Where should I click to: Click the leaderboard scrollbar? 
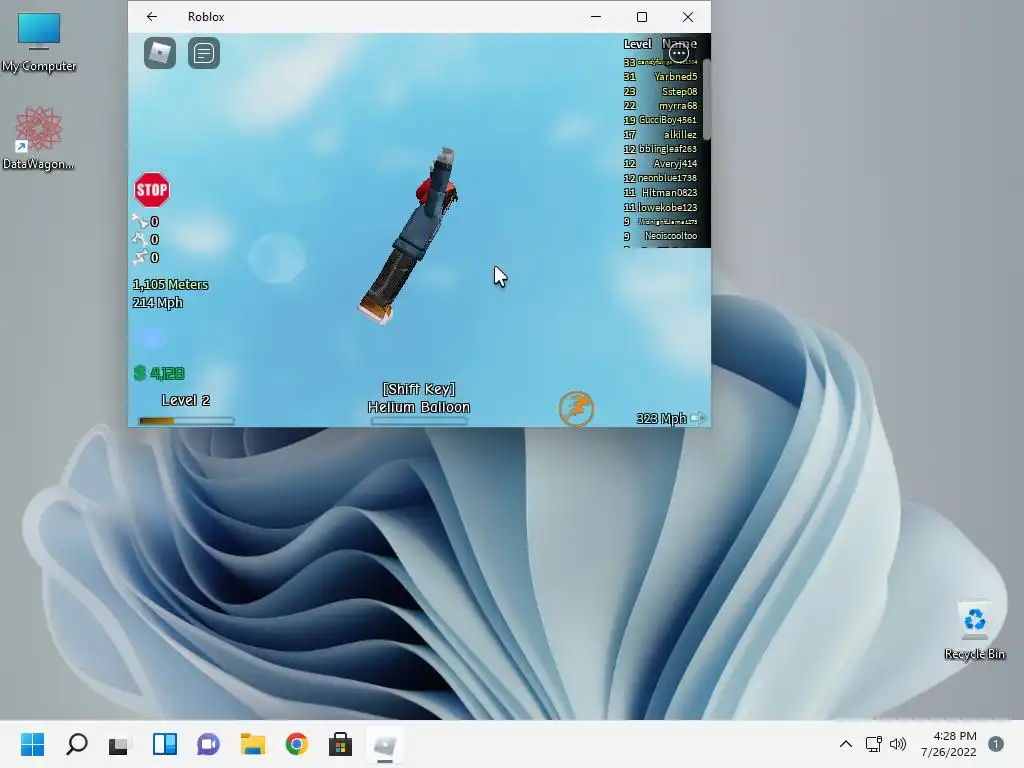tap(707, 98)
